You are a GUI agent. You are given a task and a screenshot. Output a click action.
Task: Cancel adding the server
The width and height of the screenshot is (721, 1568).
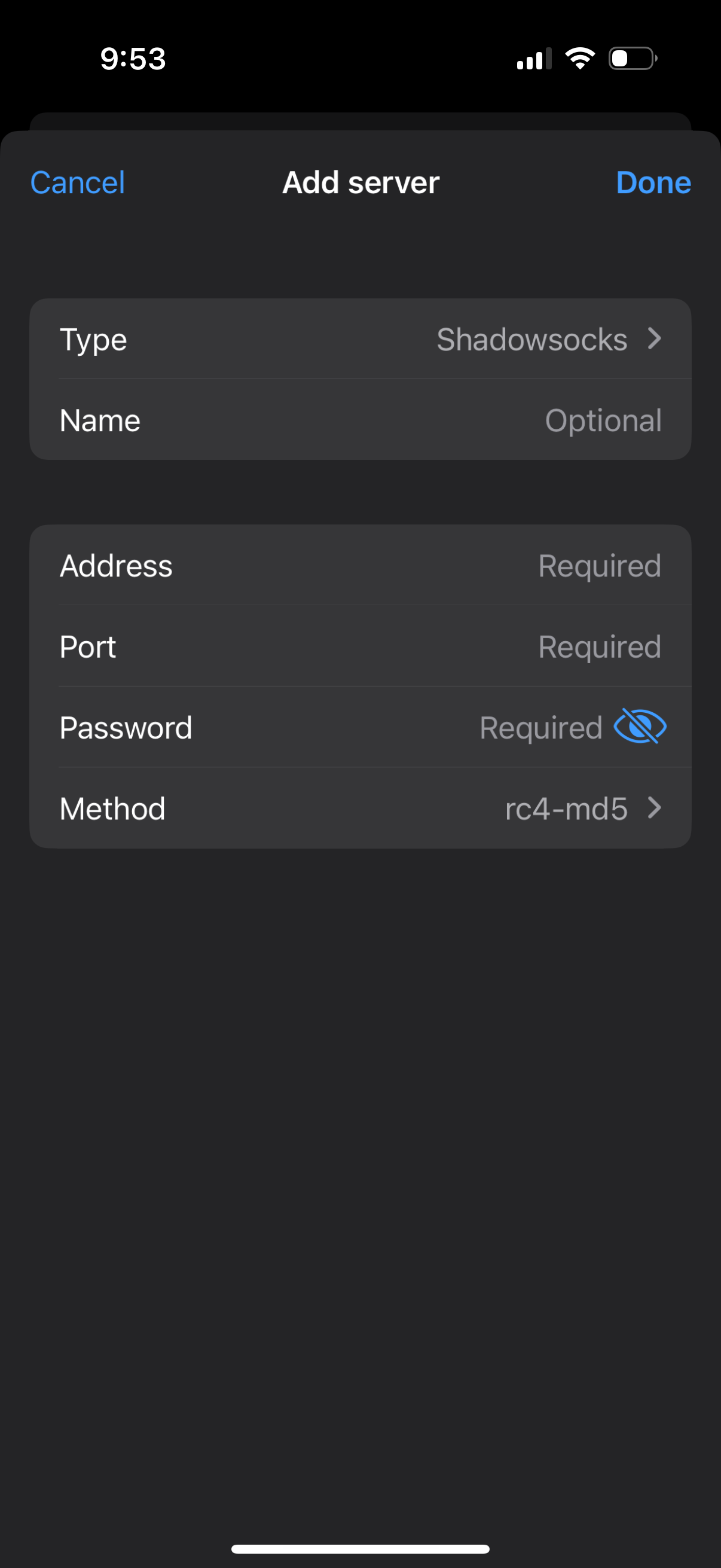(77, 182)
